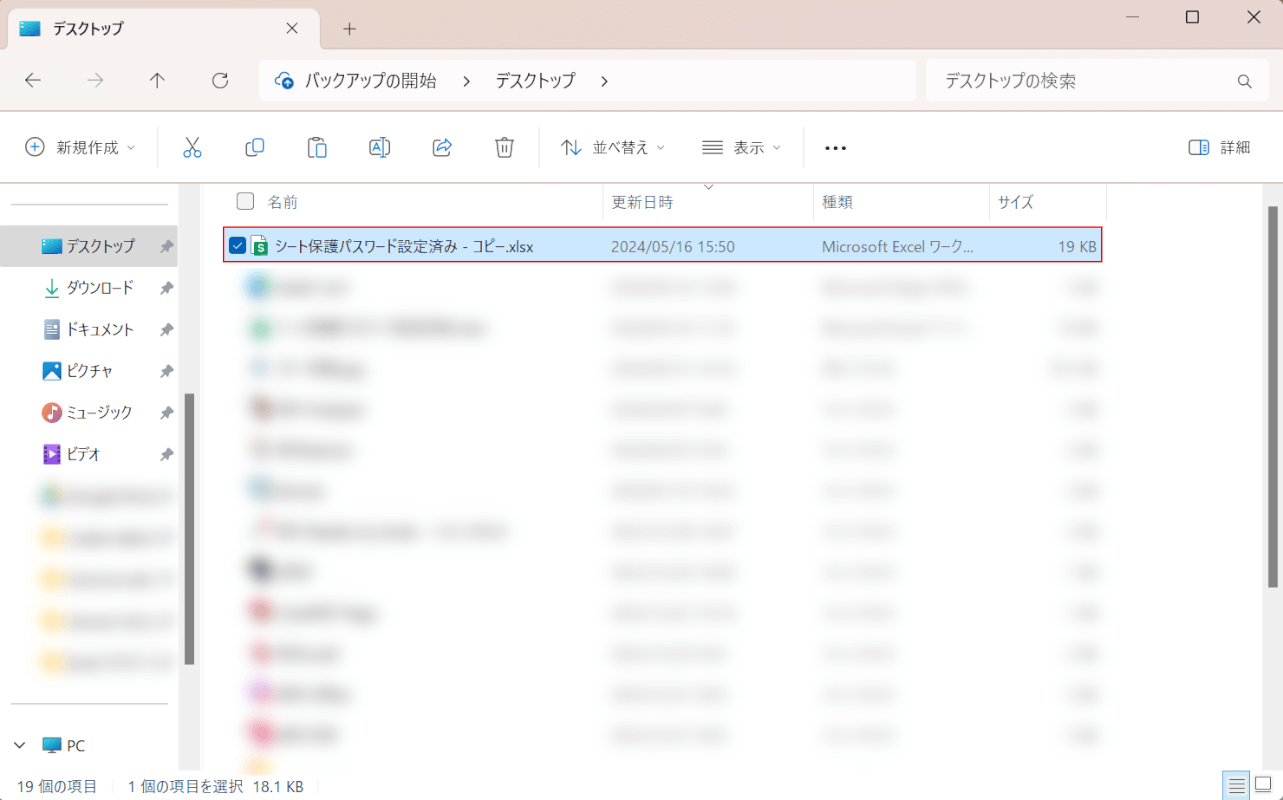The image size is (1283, 800).
Task: Close the デスクトップ tab
Action: click(x=292, y=28)
